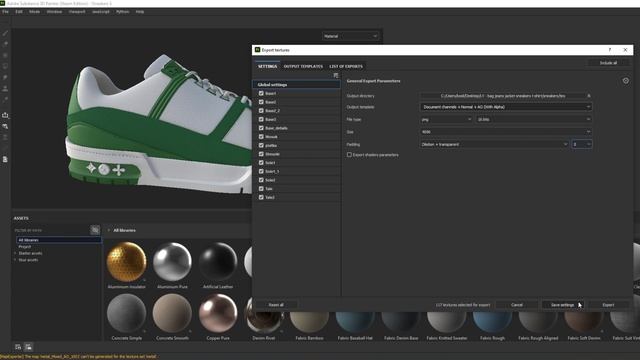Select the Polygon Fill tool in left toolbar
Image resolution: width=640 pixels, height=360 pixels.
(x=5, y=66)
